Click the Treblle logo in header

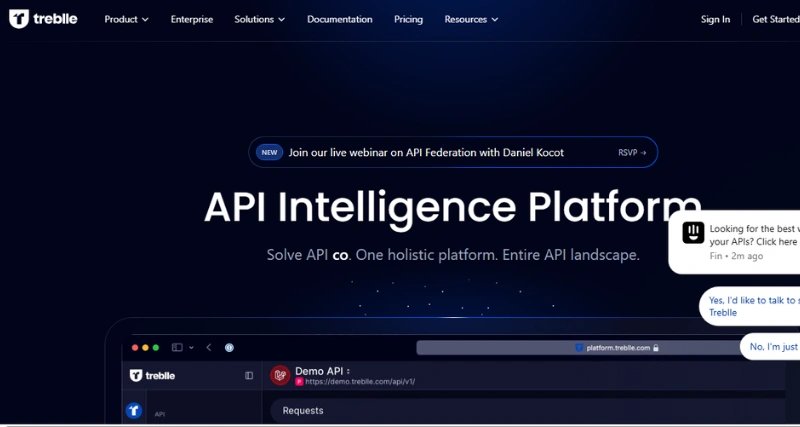tap(43, 19)
